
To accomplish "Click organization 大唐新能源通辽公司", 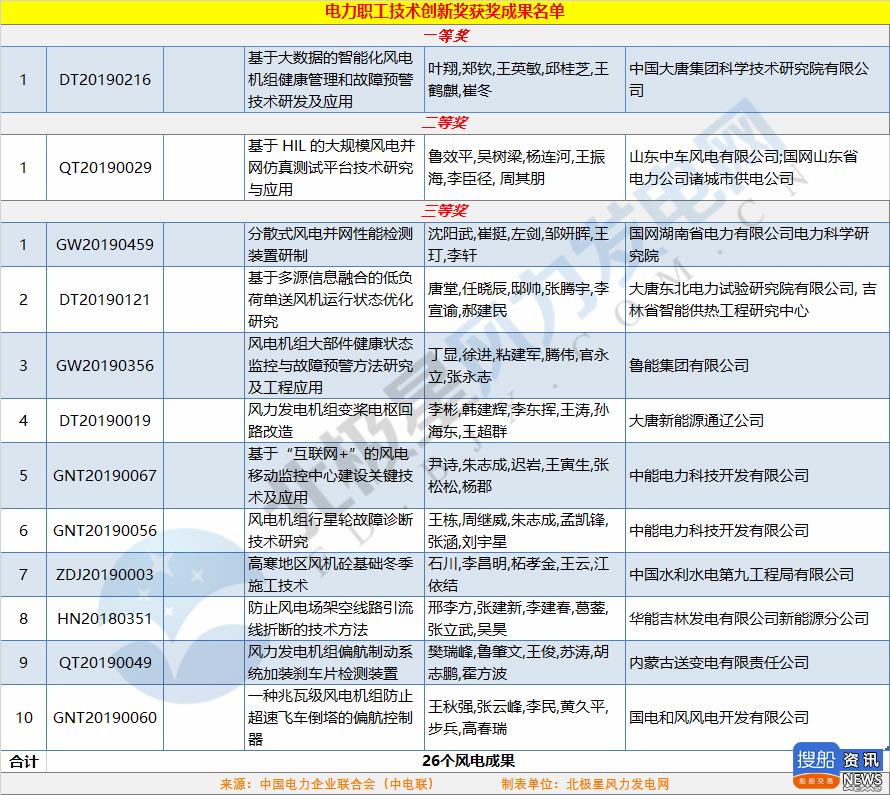I will point(696,420).
